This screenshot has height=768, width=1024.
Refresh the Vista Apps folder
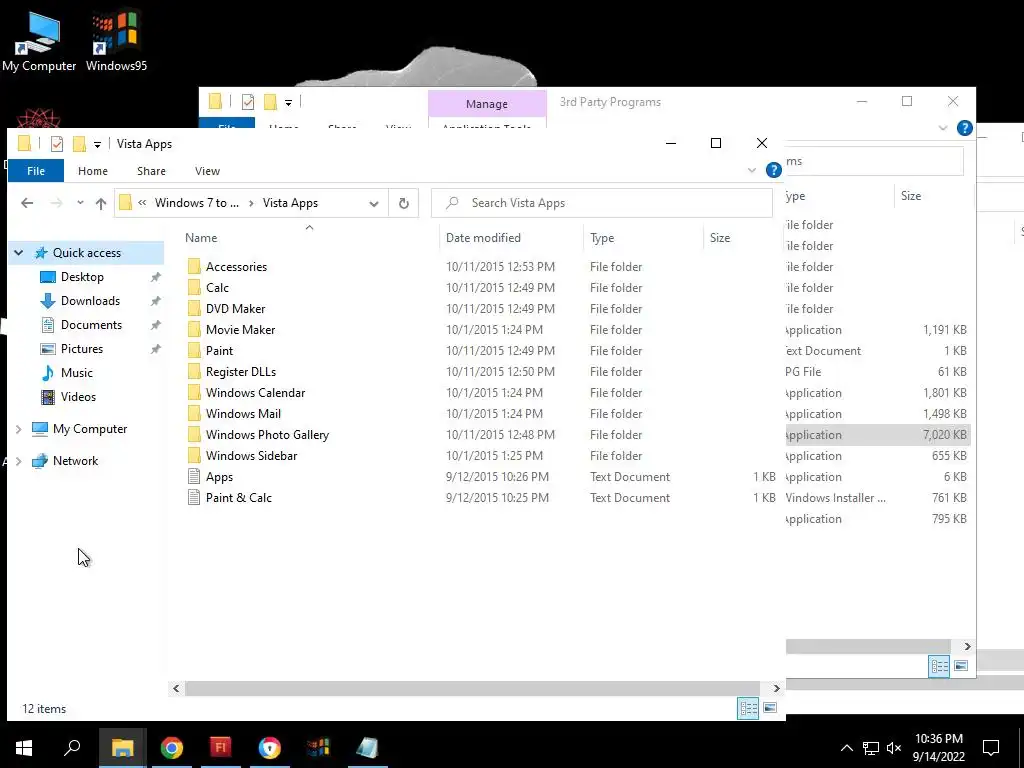point(404,203)
